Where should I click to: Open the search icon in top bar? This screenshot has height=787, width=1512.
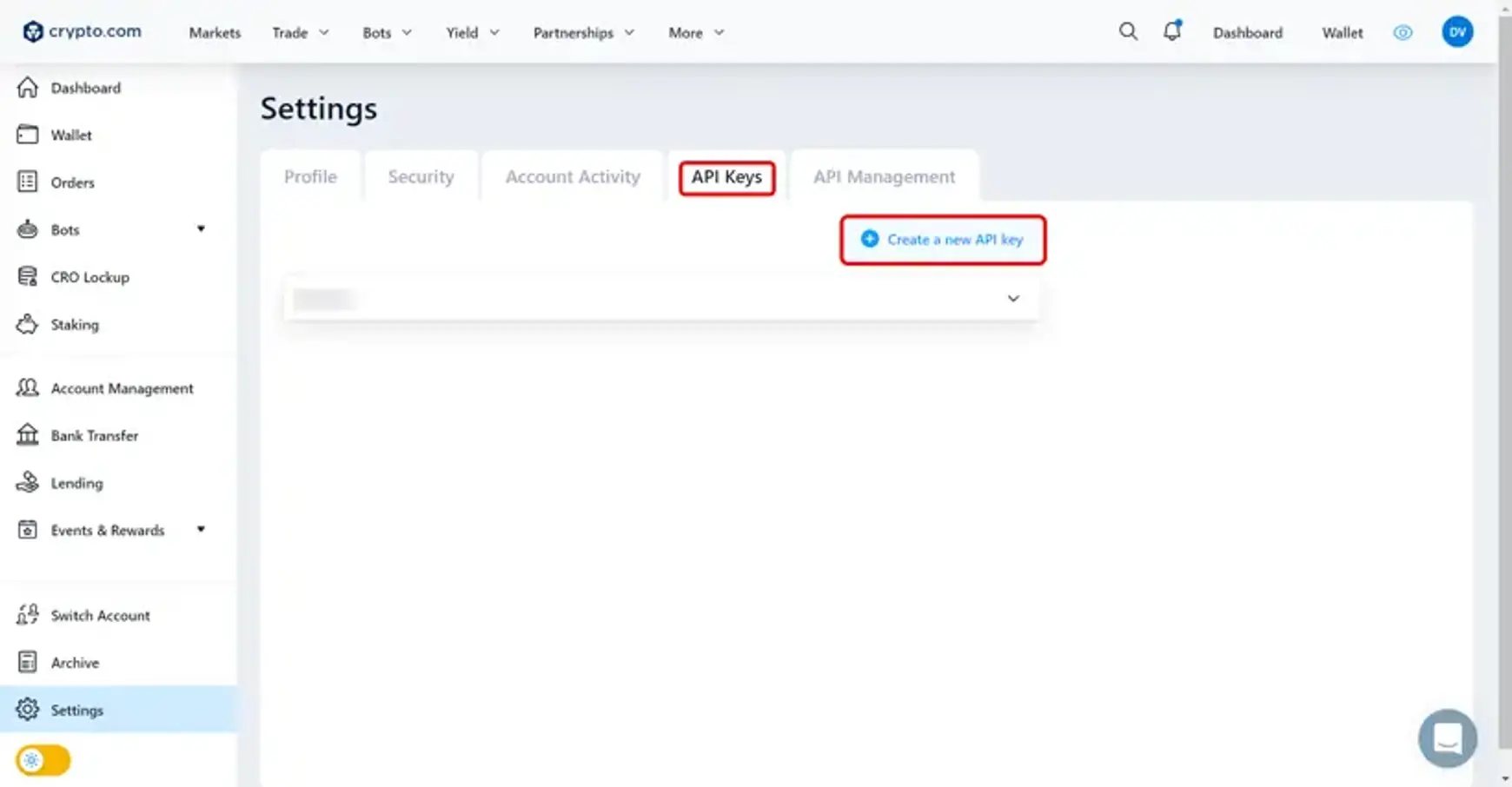(1128, 31)
